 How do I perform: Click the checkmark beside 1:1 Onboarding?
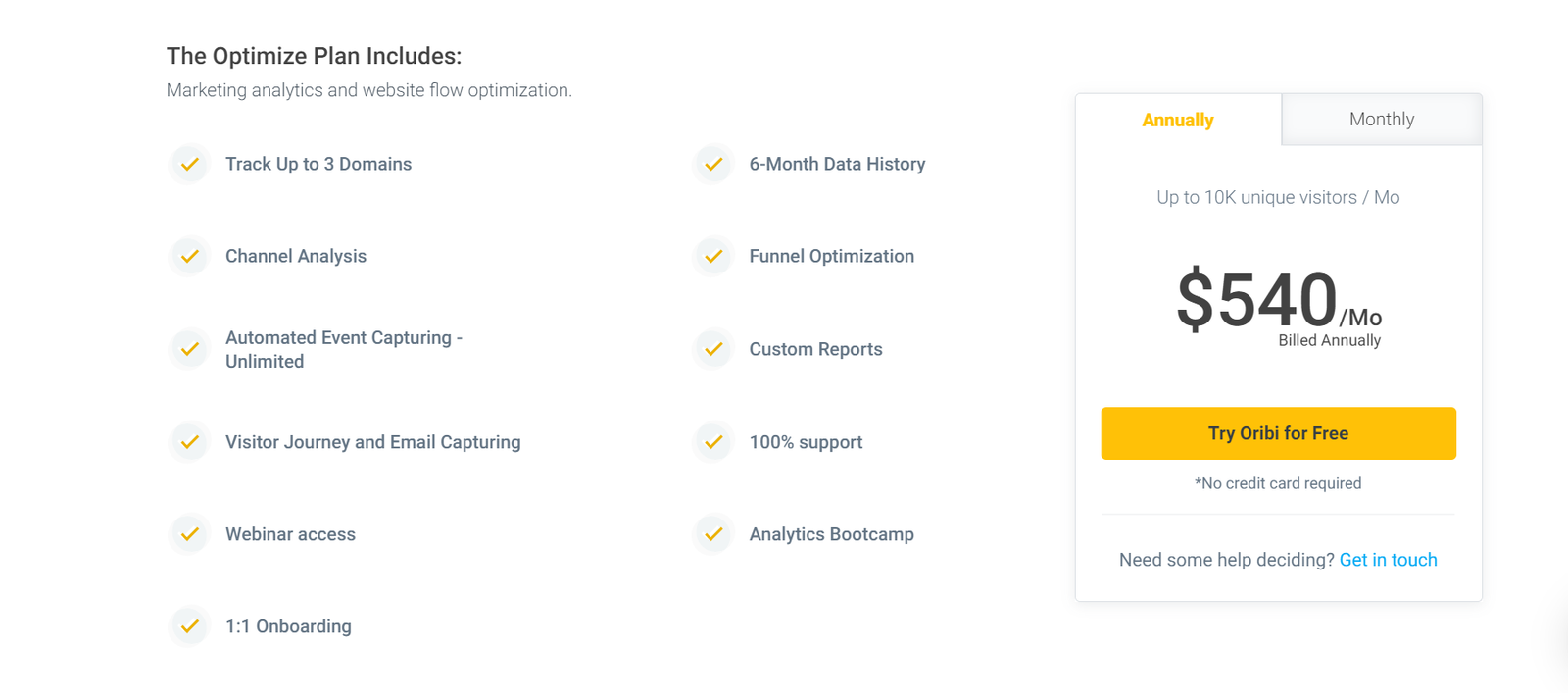[x=189, y=626]
